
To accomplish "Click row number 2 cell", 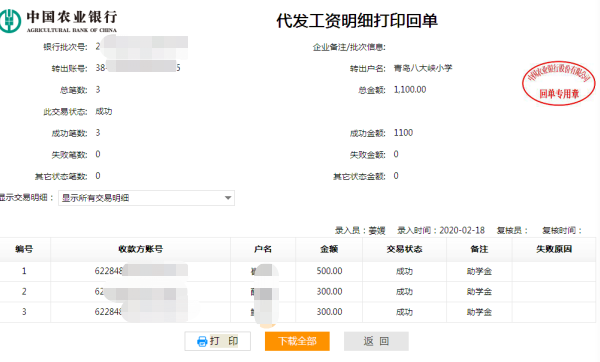I will (x=24, y=292).
